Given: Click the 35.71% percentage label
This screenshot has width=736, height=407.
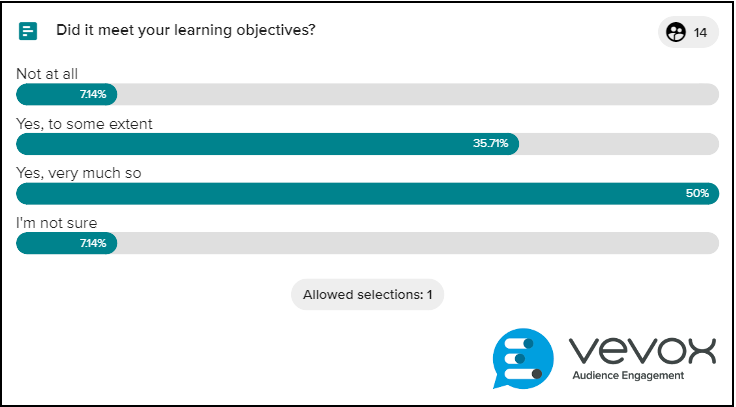Looking at the screenshot, I should click(491, 144).
